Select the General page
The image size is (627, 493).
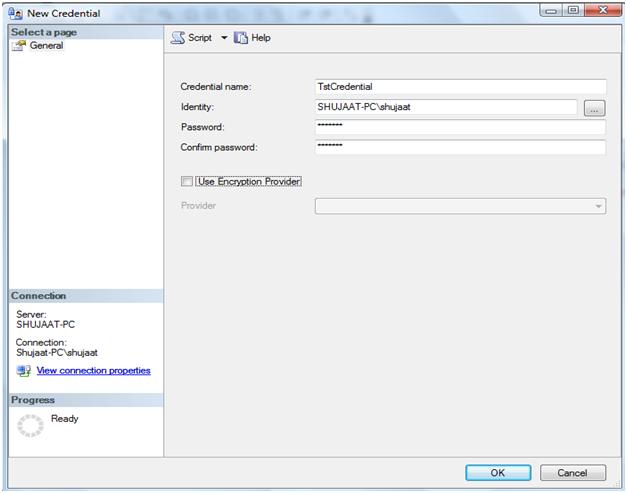coord(46,46)
